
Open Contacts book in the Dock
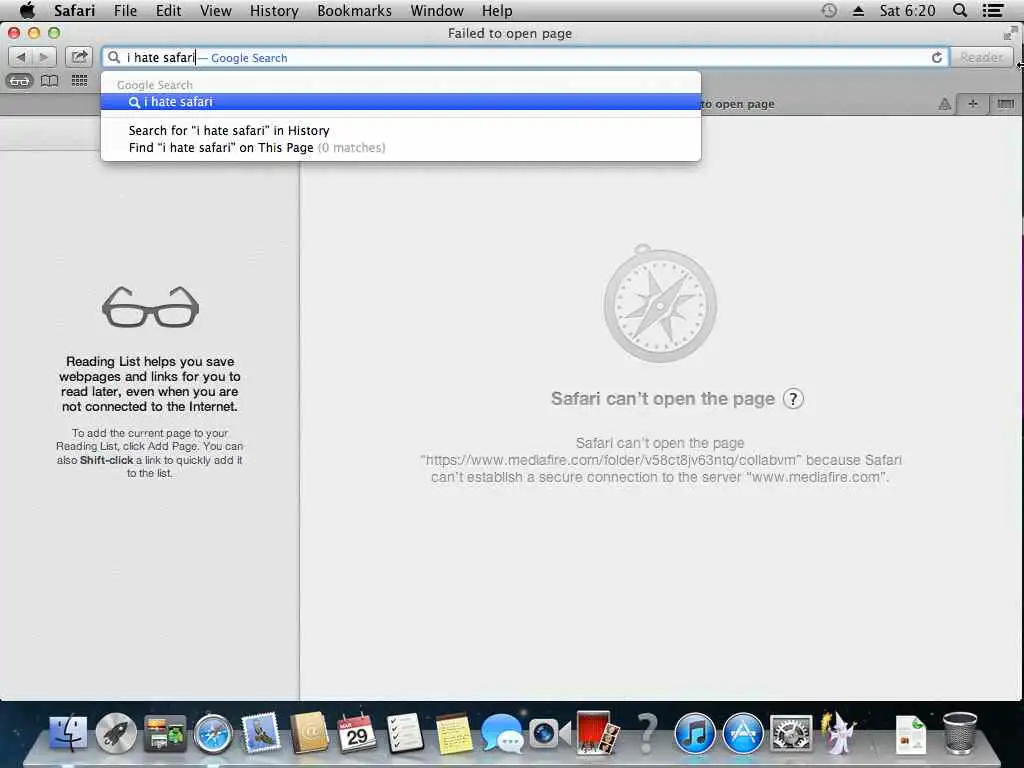click(x=310, y=733)
